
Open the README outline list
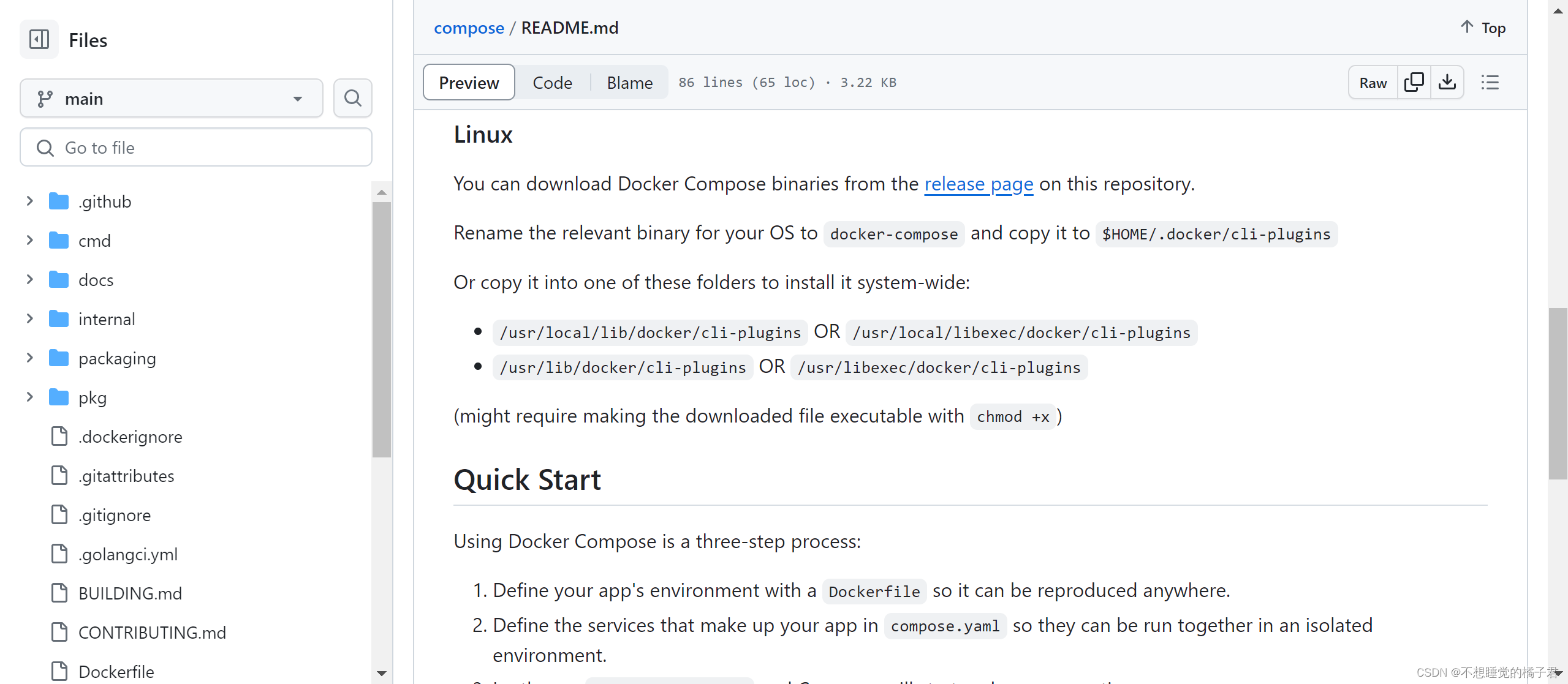click(x=1490, y=82)
